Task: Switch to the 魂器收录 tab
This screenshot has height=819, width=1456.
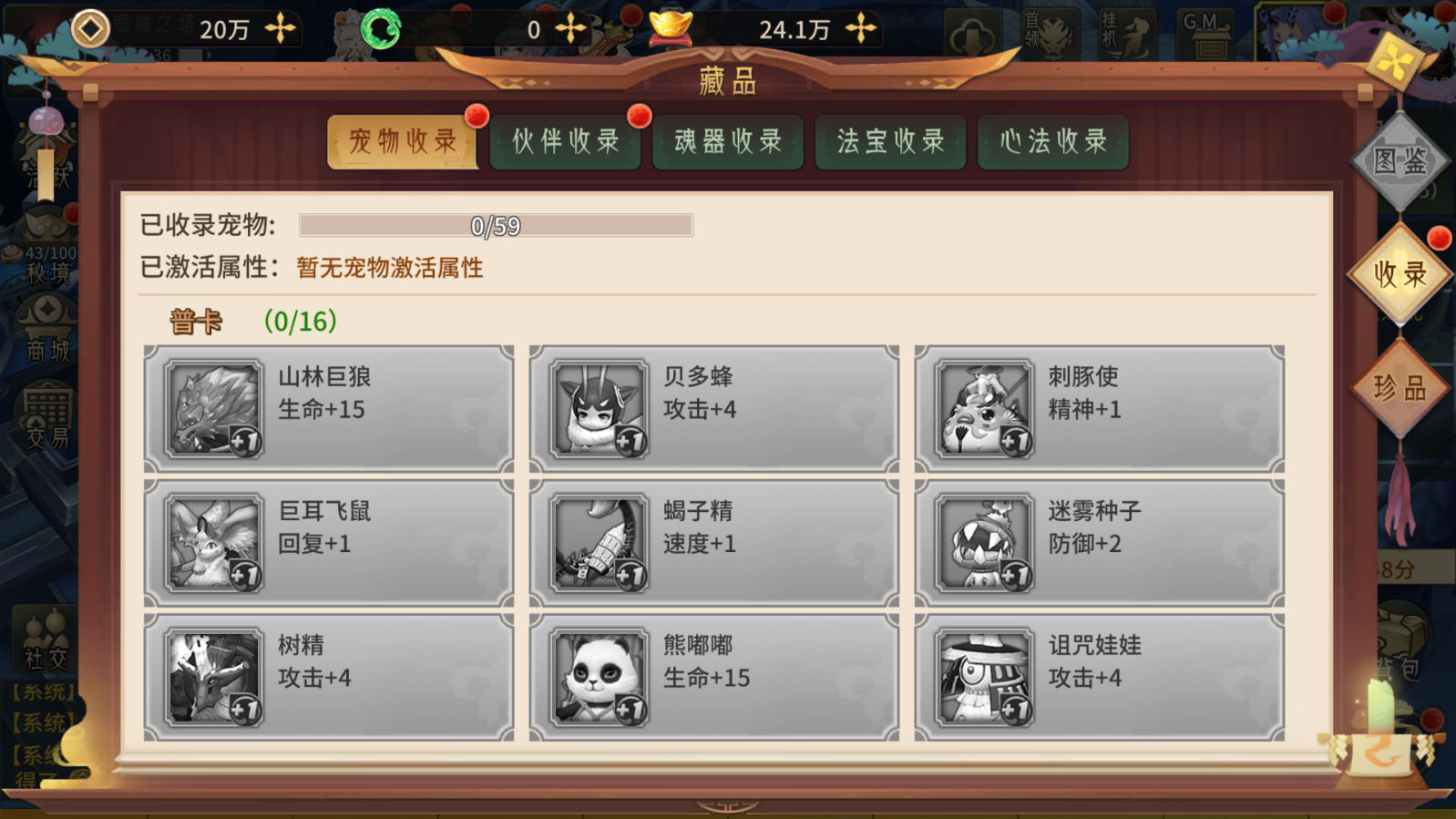Action: click(x=727, y=141)
